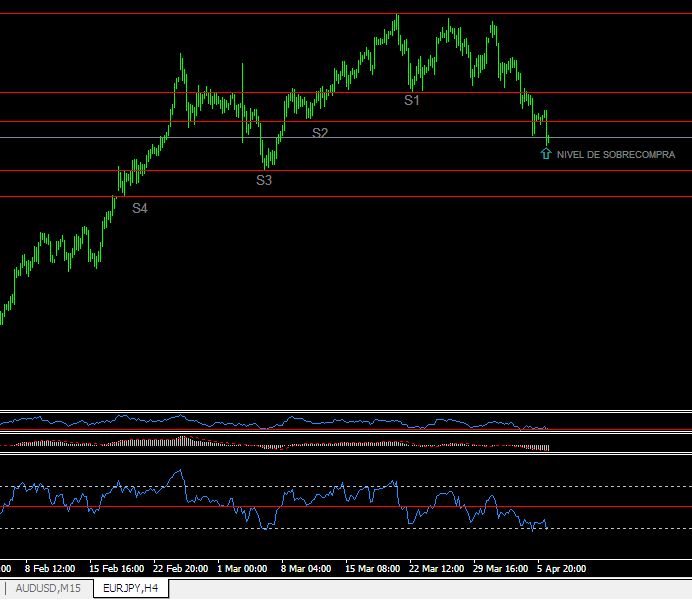The height and width of the screenshot is (600, 692).
Task: Select the S1 support label
Action: 411,101
